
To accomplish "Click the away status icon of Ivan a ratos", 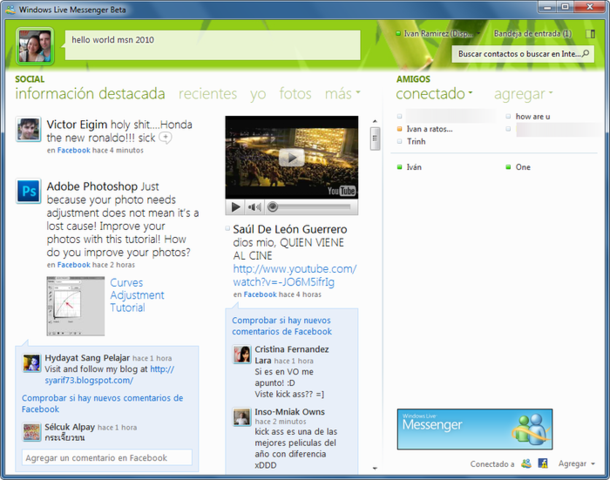I will (x=400, y=129).
